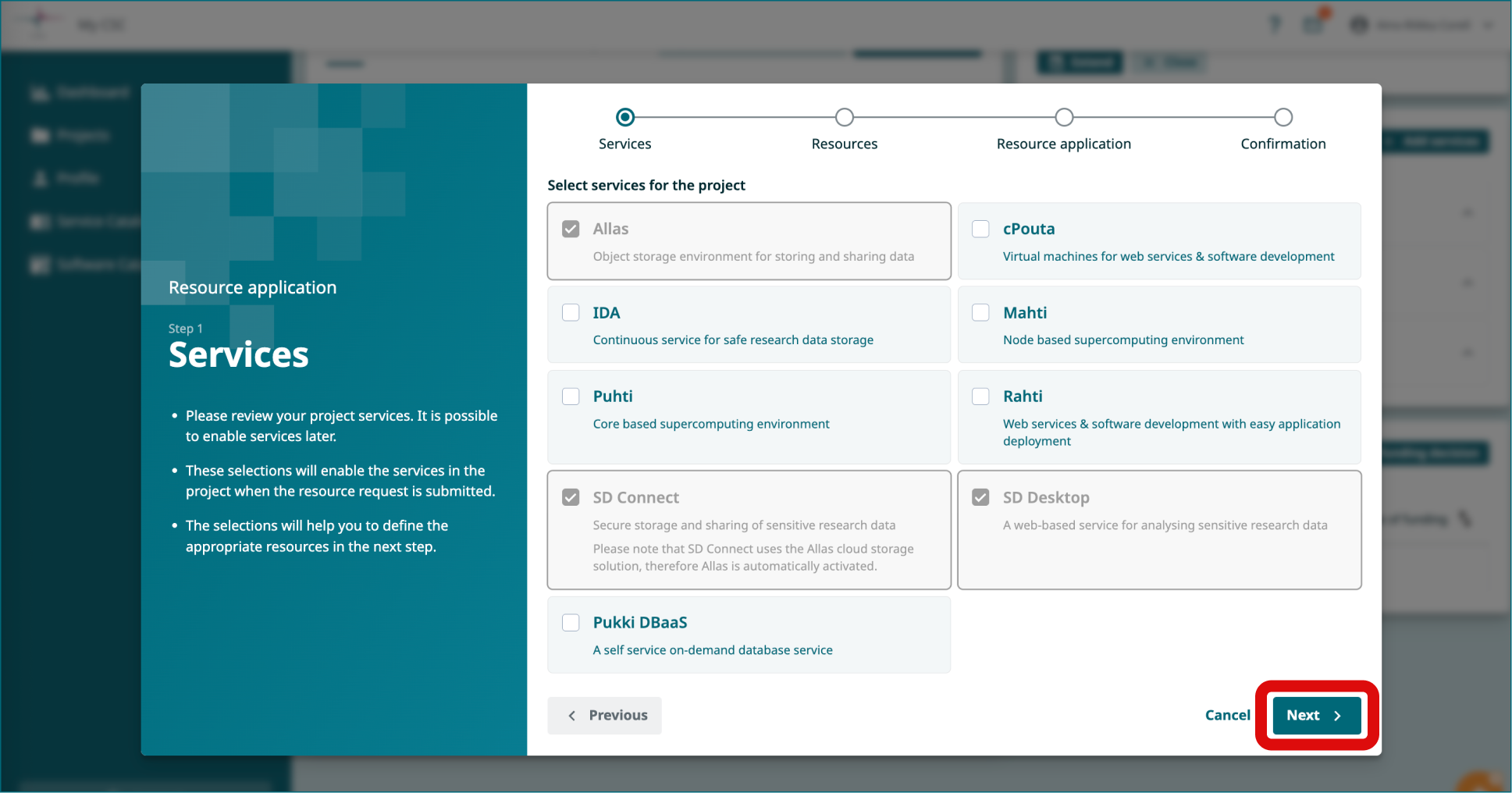This screenshot has height=793, width=1512.
Task: Jump to the Resources step indicator
Action: 844,117
